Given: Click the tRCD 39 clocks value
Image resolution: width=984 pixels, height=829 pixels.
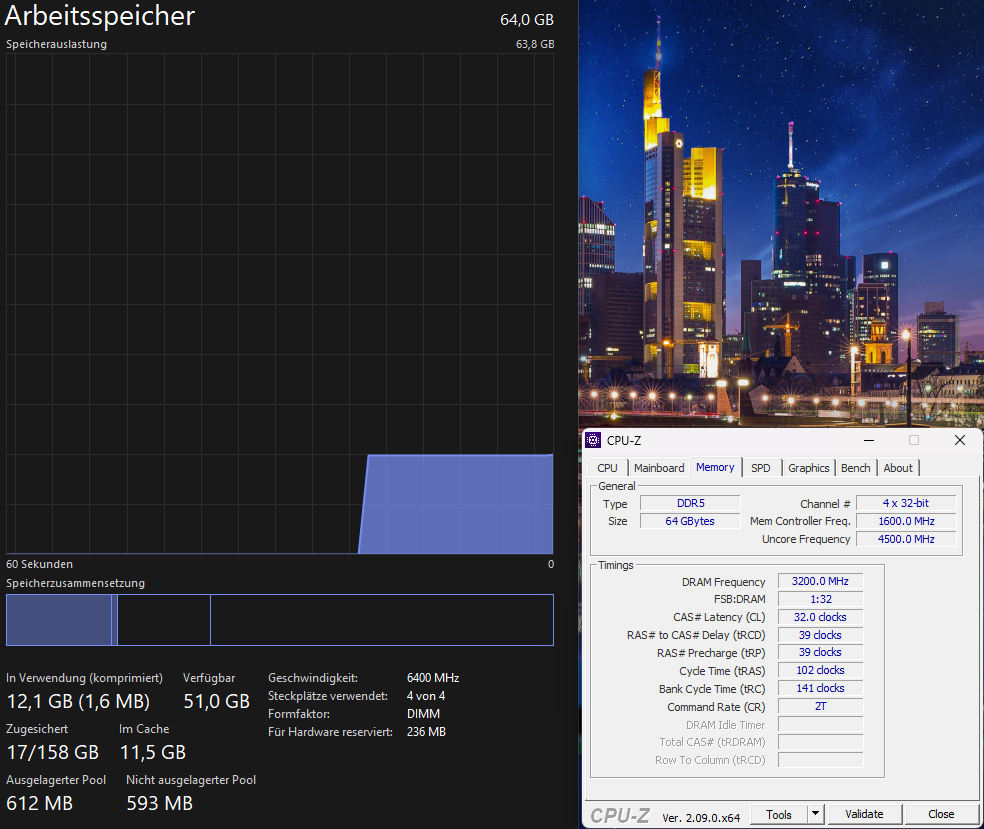Looking at the screenshot, I should (820, 635).
